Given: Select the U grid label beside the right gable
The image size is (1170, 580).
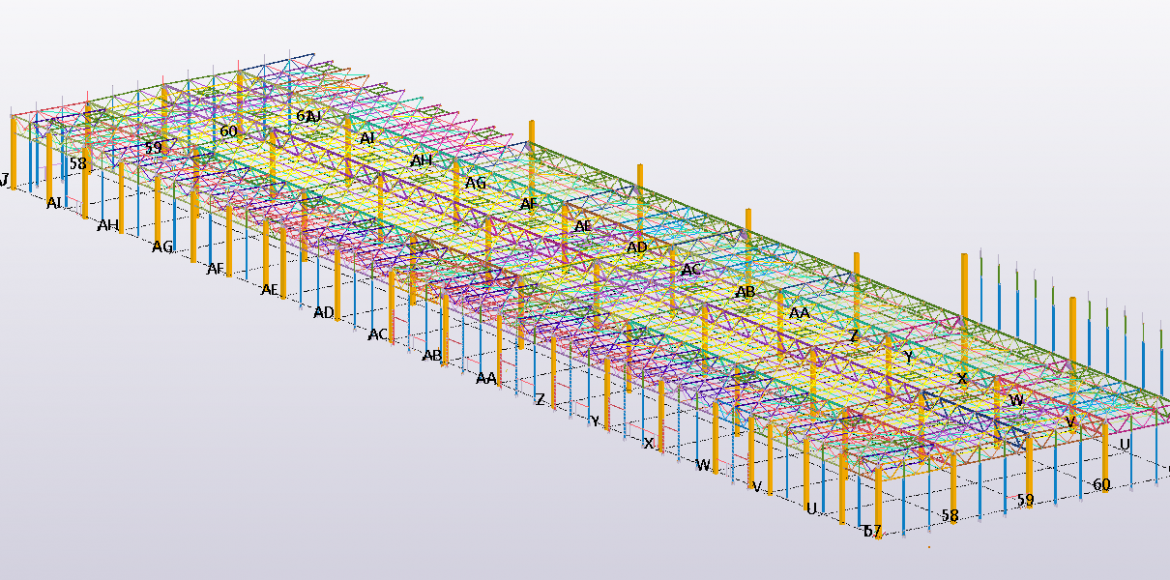Looking at the screenshot, I should (x=1125, y=444).
